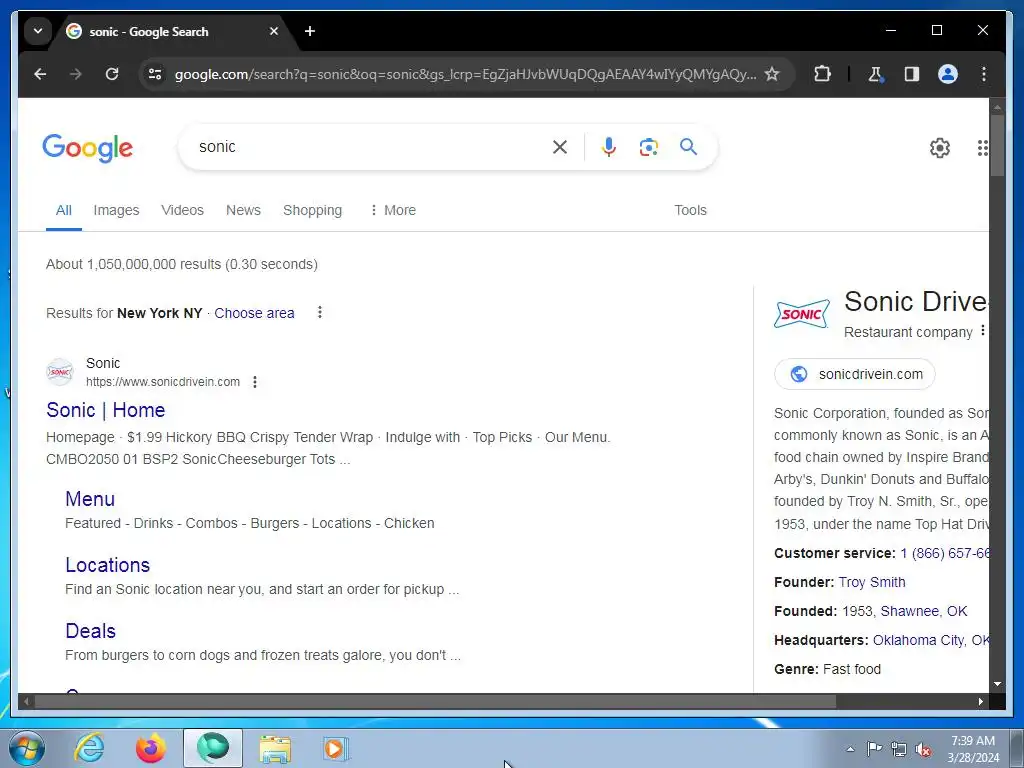Click the scroll down arrow
The width and height of the screenshot is (1024, 768).
[997, 684]
